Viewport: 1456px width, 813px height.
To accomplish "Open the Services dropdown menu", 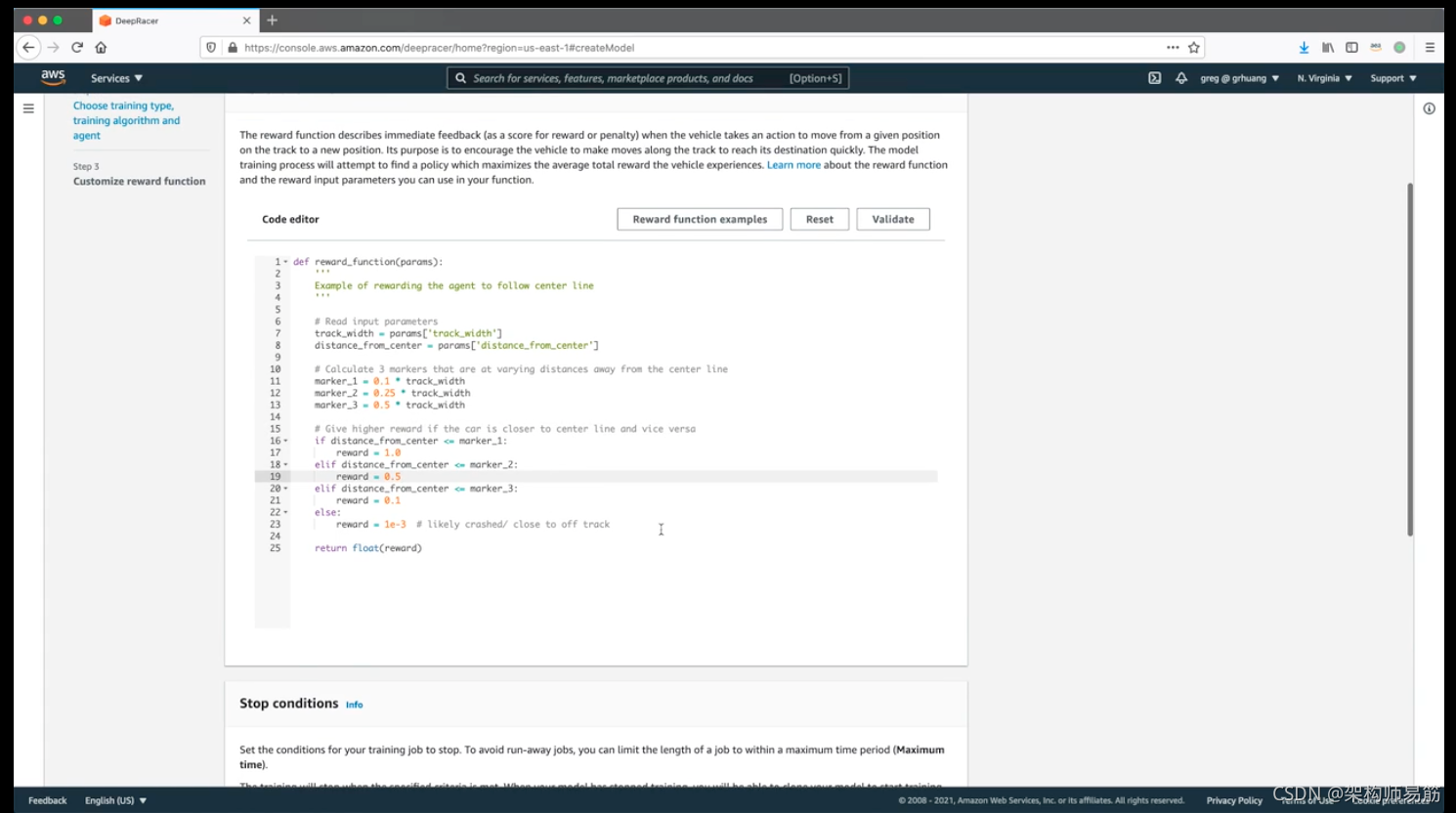I will pyautogui.click(x=116, y=78).
